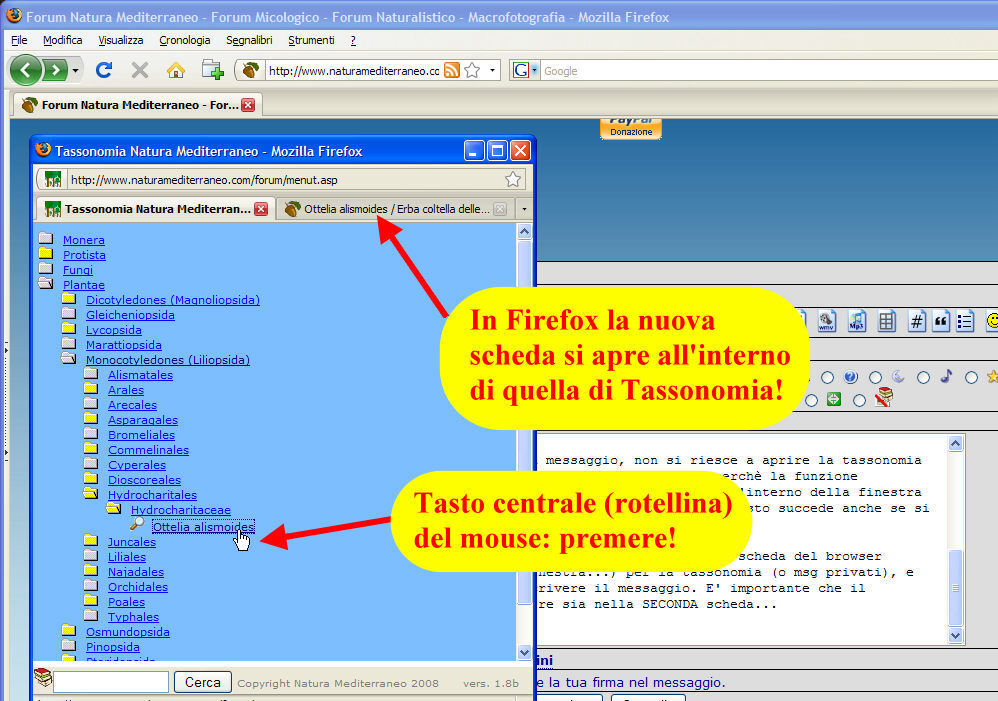Open the back/forward history dropdown arrow
The width and height of the screenshot is (998, 701).
(75, 70)
